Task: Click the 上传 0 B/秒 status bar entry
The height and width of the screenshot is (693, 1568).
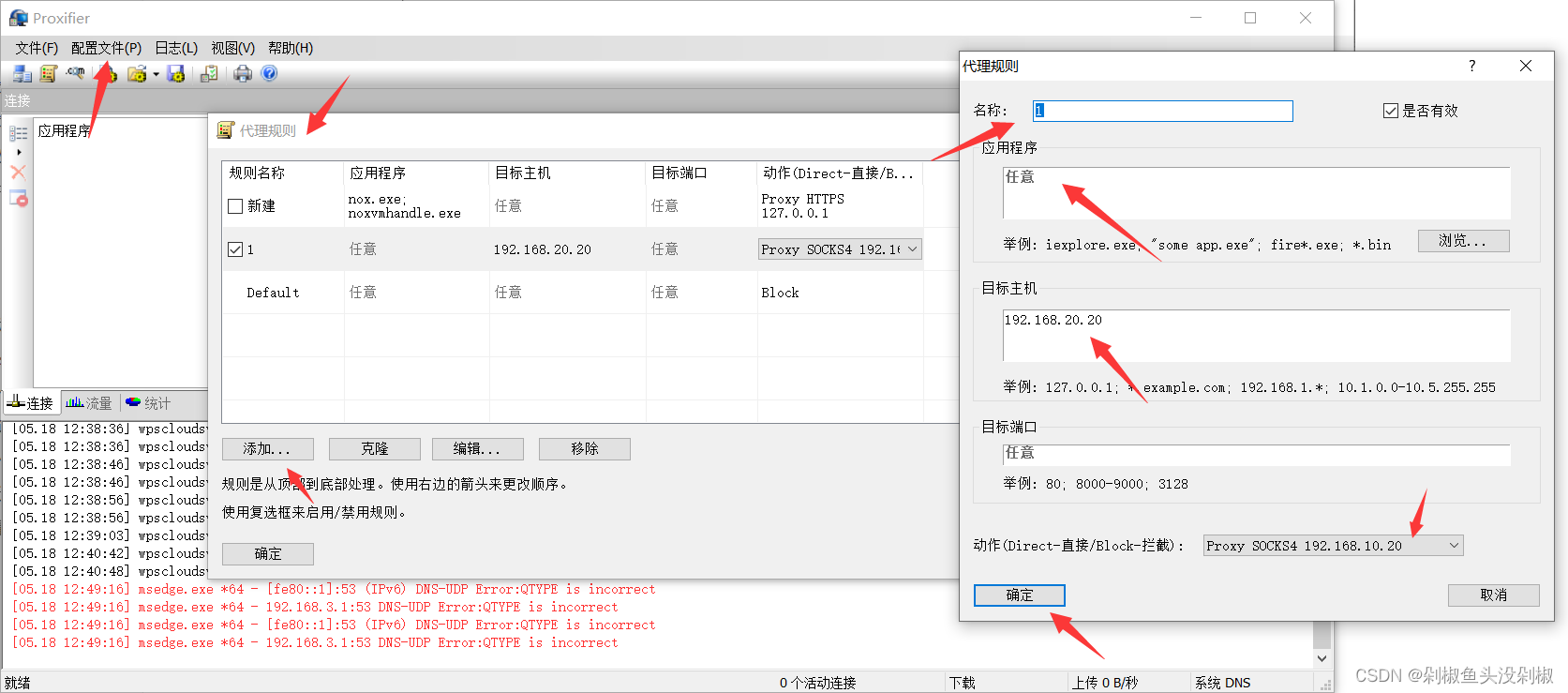Action: 1105,683
